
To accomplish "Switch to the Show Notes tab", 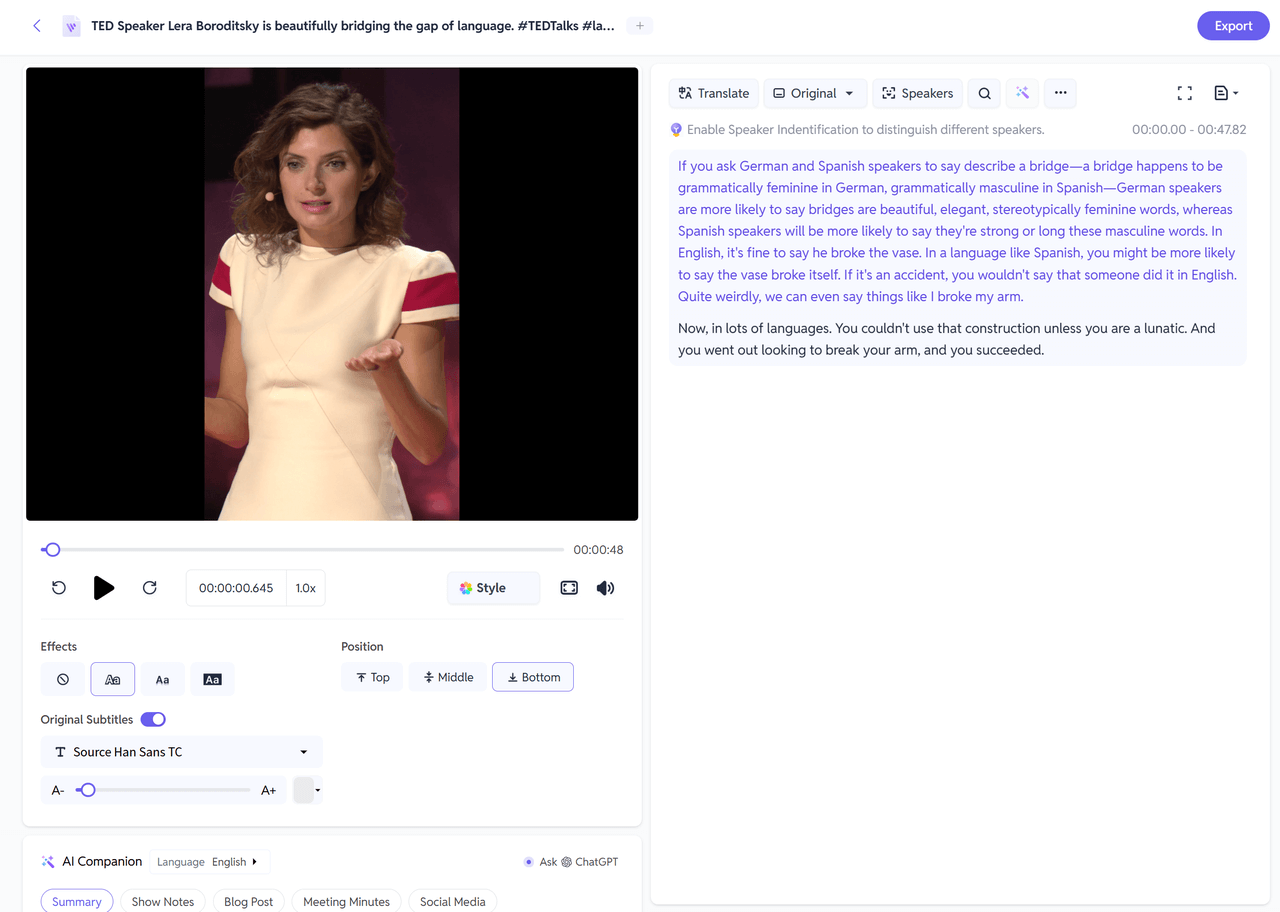I will (x=163, y=901).
